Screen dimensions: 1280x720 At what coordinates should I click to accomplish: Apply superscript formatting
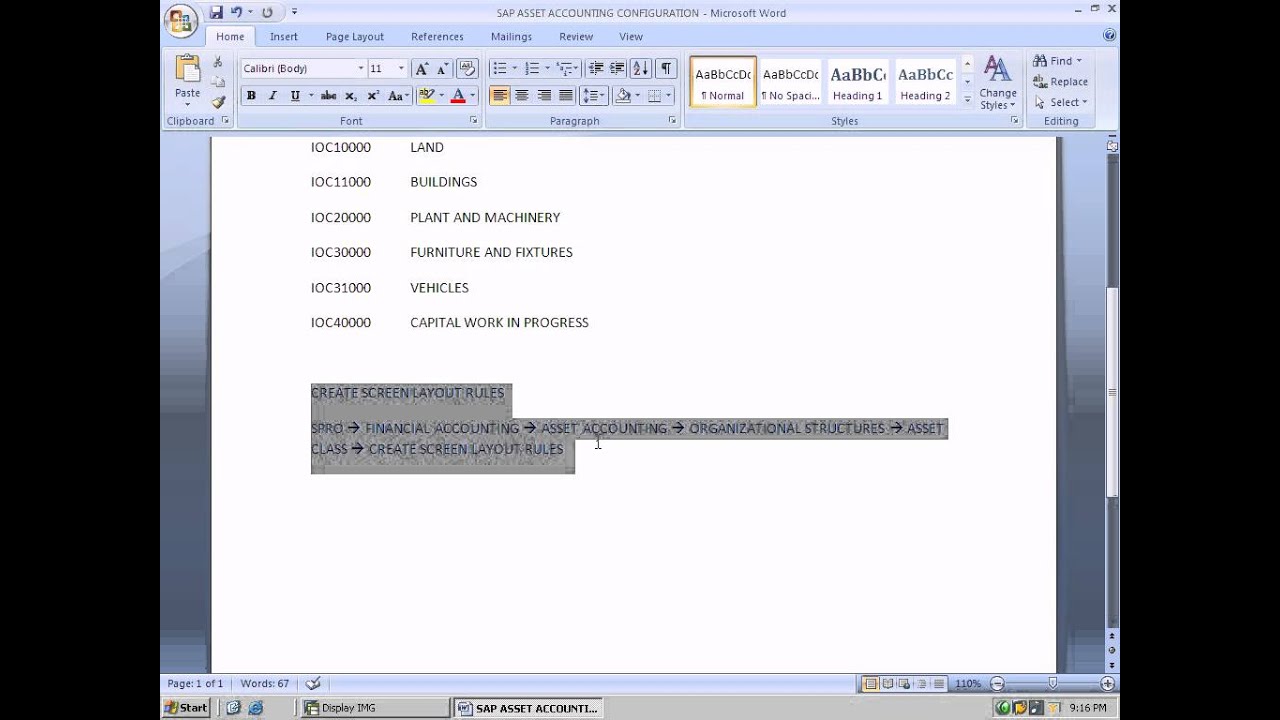point(373,96)
